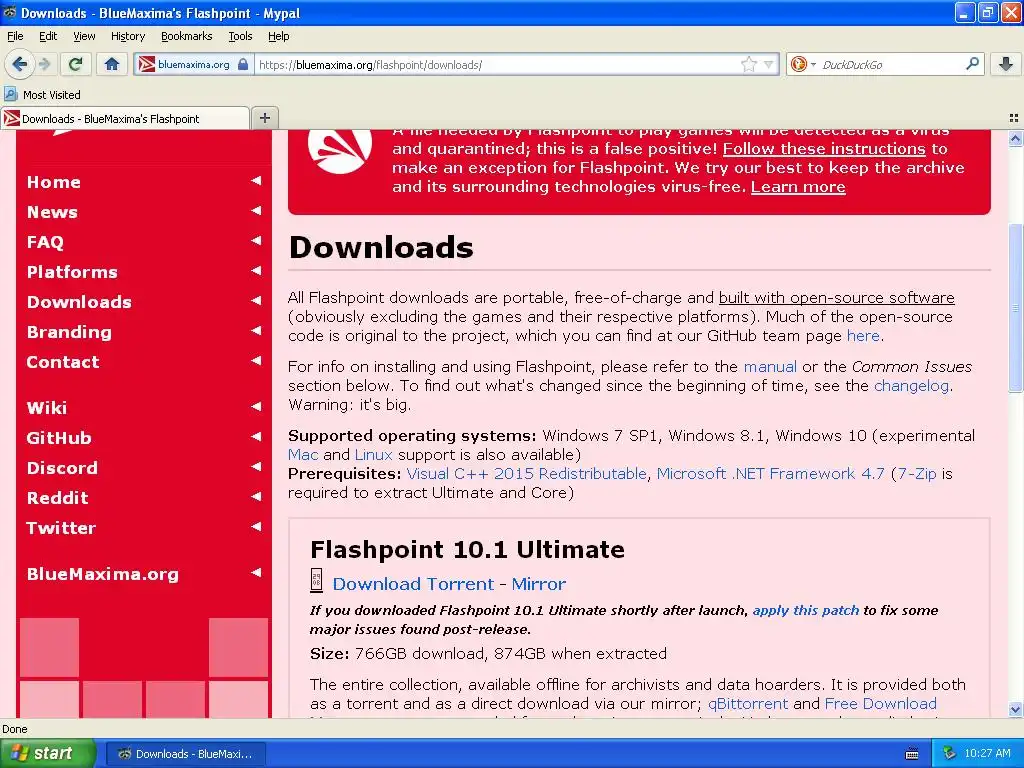Image resolution: width=1024 pixels, height=768 pixels.
Task: Open the View menu
Action: [84, 36]
